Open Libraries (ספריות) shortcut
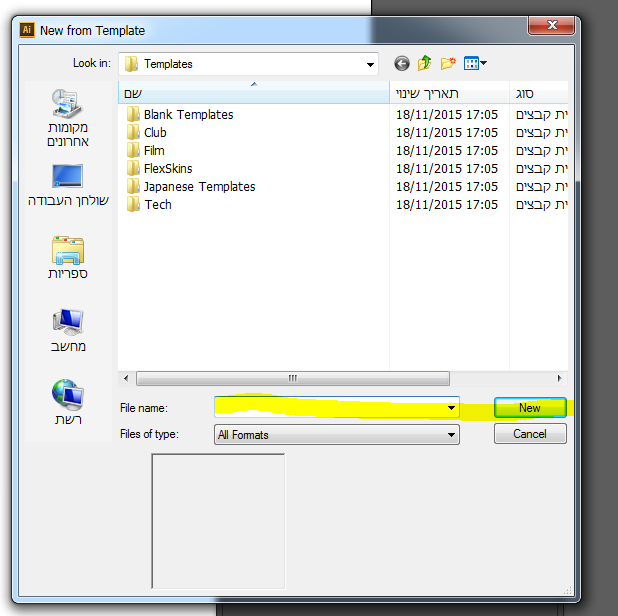Screen dimensions: 618x616 [68, 258]
